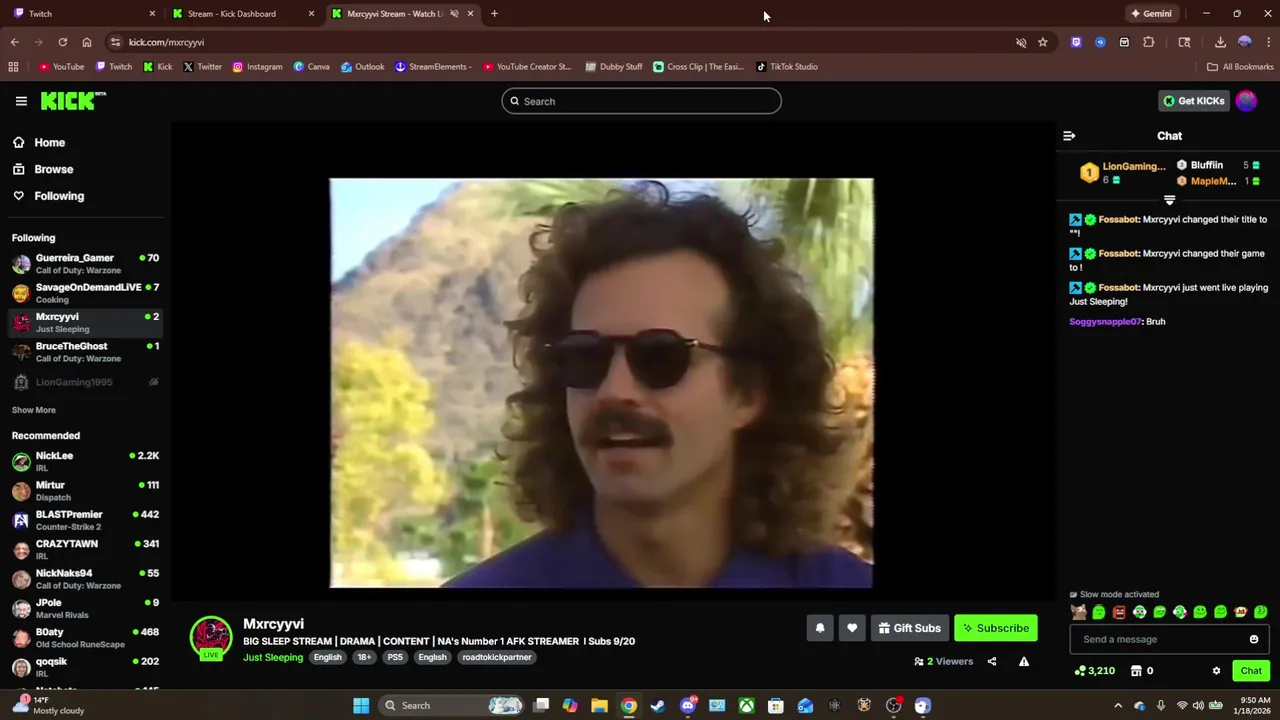Open BLASTPremier recommended channel
Image resolution: width=1280 pixels, height=720 pixels.
point(85,520)
